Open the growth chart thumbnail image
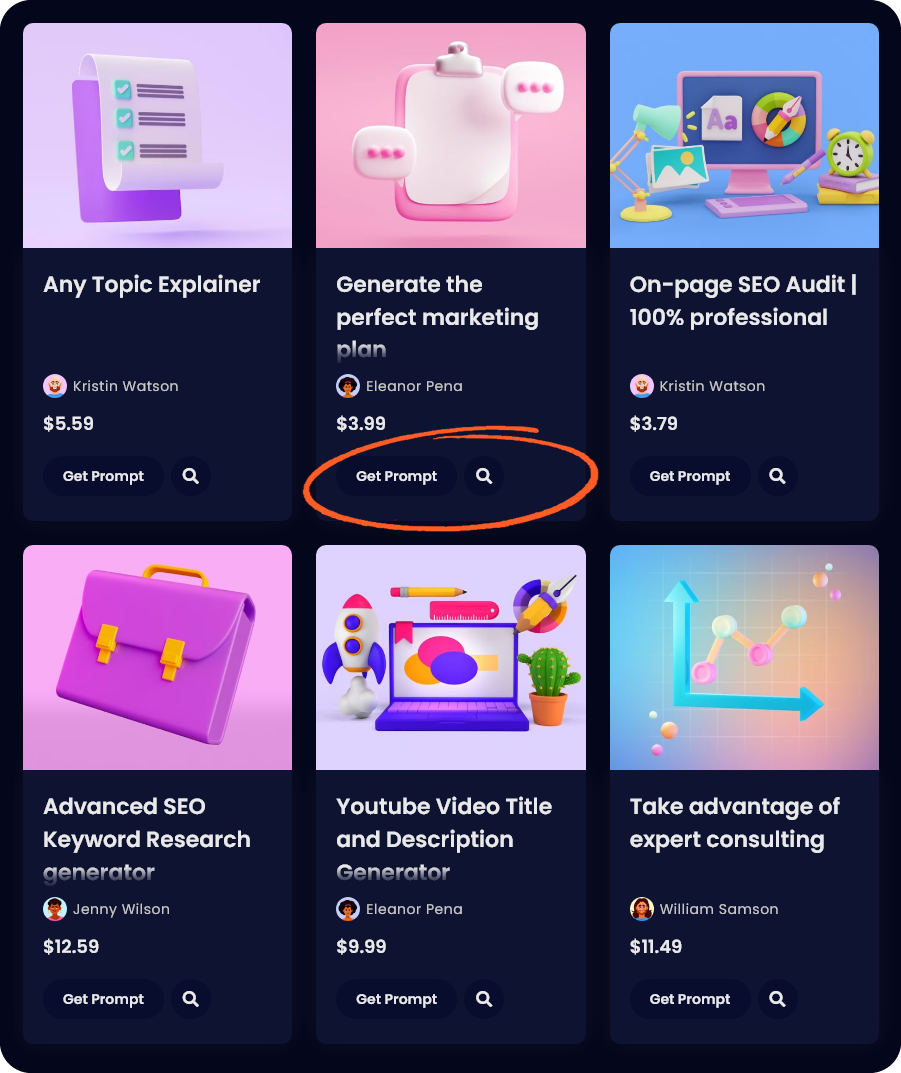Viewport: 901px width, 1073px height. (x=744, y=658)
